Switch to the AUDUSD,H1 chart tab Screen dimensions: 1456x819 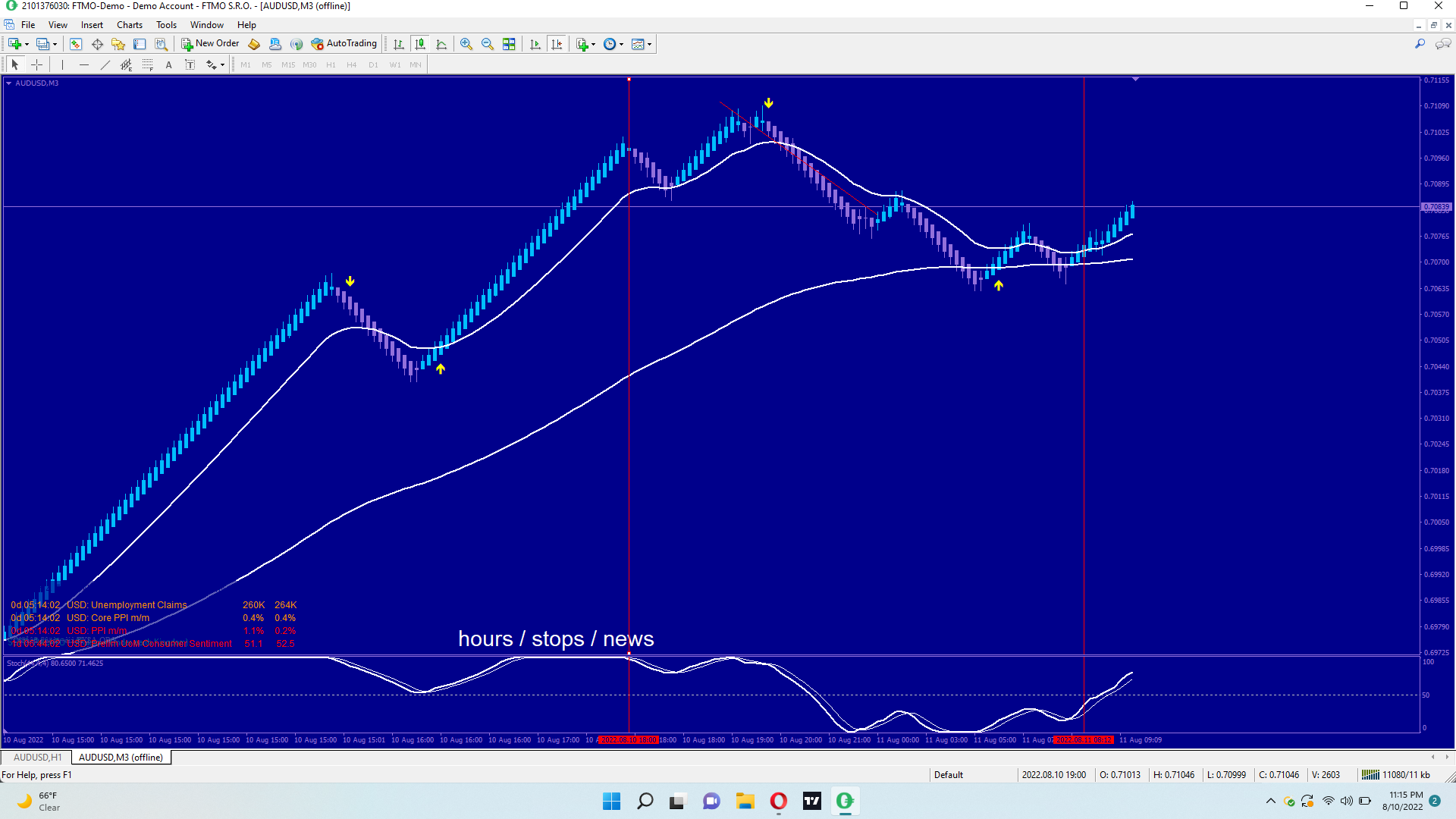pyautogui.click(x=37, y=758)
